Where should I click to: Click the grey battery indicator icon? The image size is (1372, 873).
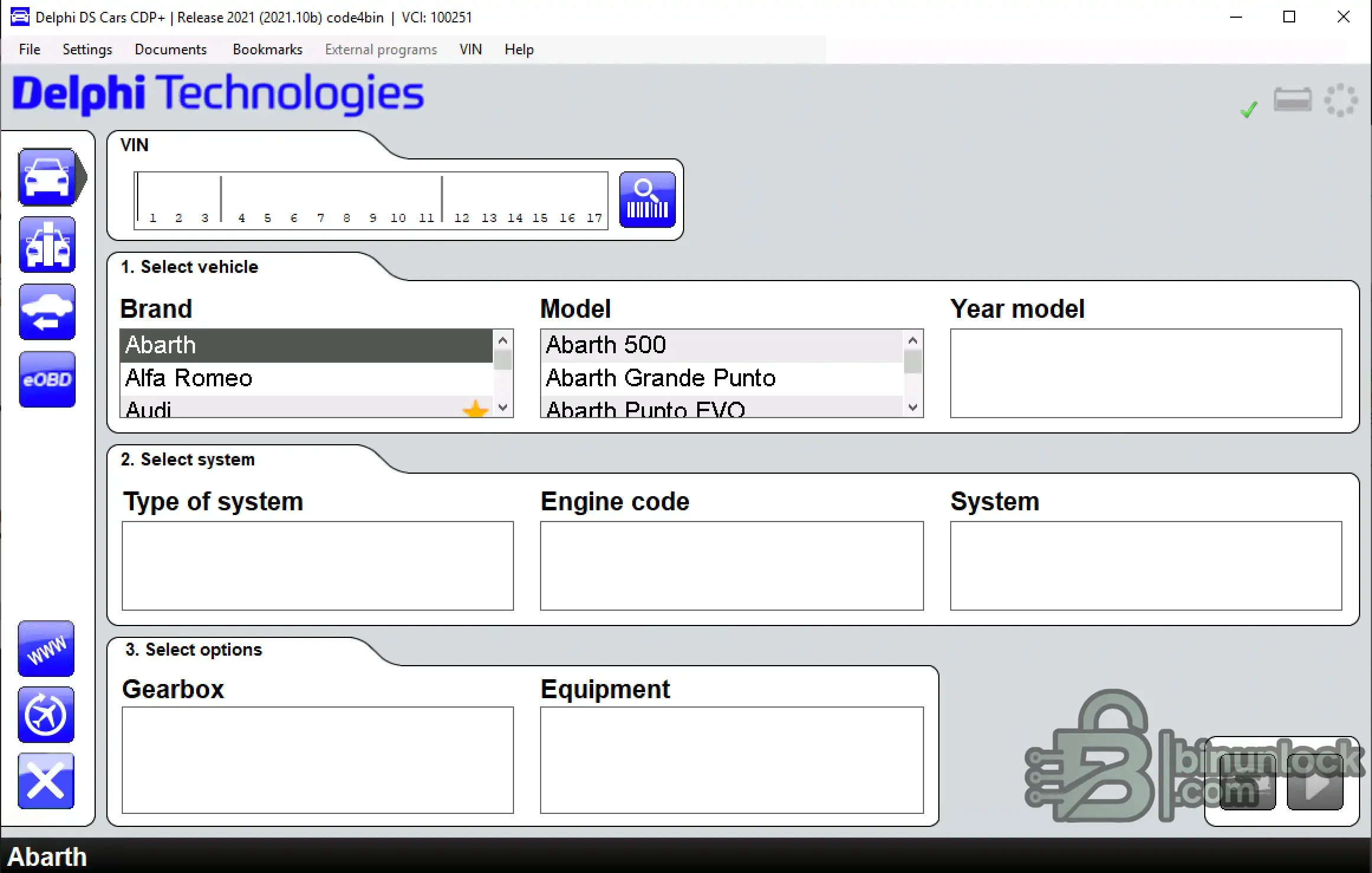pos(1293,99)
